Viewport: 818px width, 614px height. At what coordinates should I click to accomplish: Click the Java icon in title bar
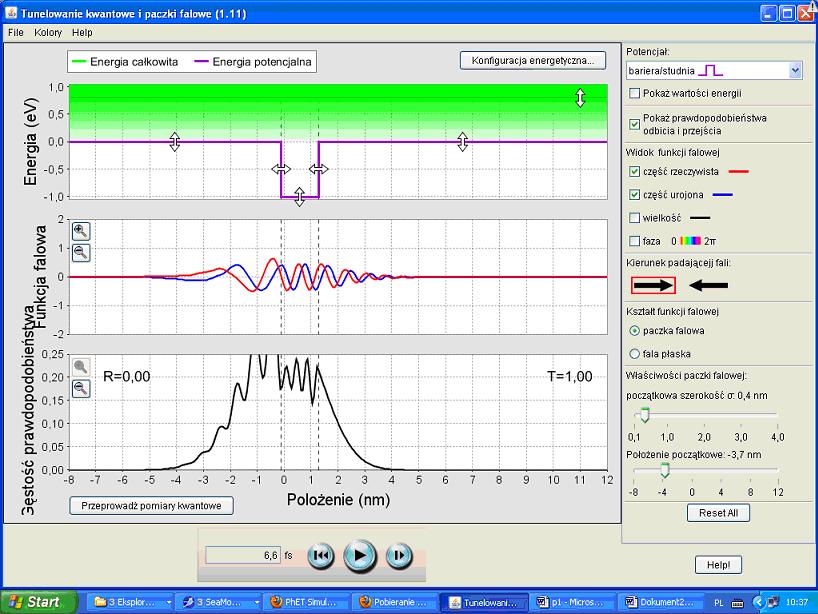[x=10, y=13]
